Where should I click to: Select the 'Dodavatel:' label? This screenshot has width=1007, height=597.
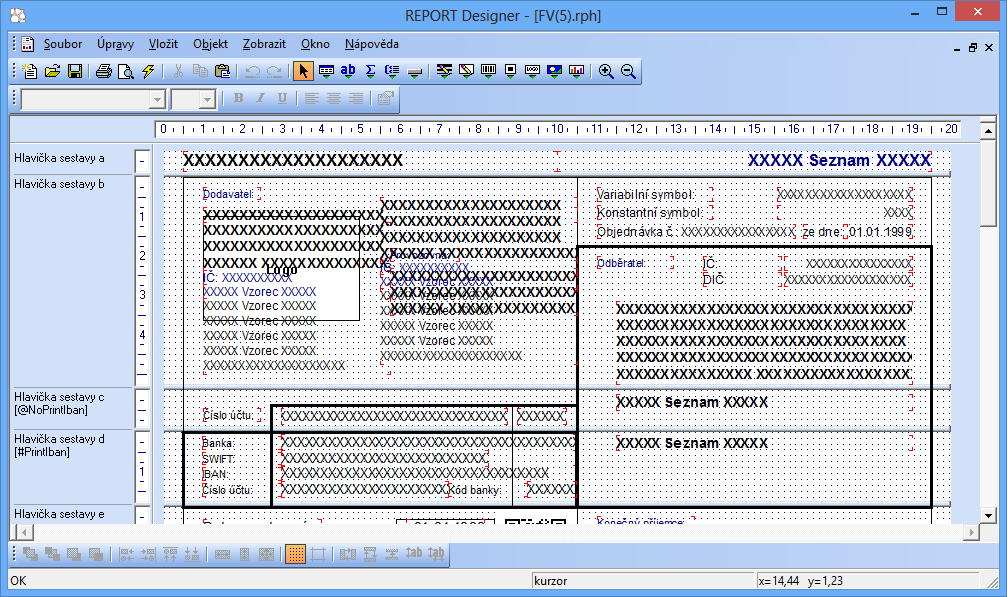pyautogui.click(x=228, y=194)
